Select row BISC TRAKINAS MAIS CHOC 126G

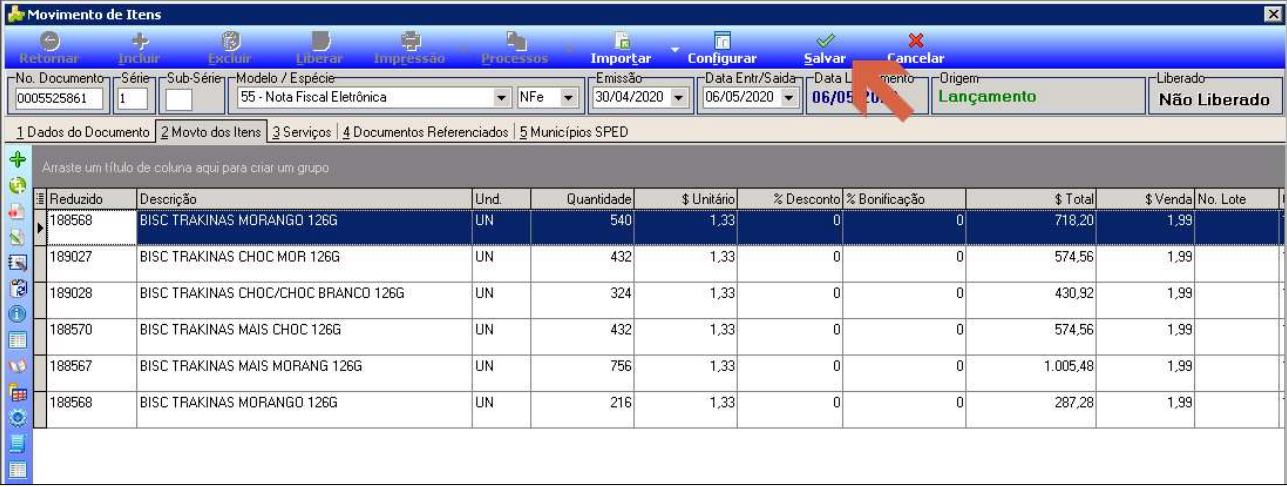coord(658,336)
